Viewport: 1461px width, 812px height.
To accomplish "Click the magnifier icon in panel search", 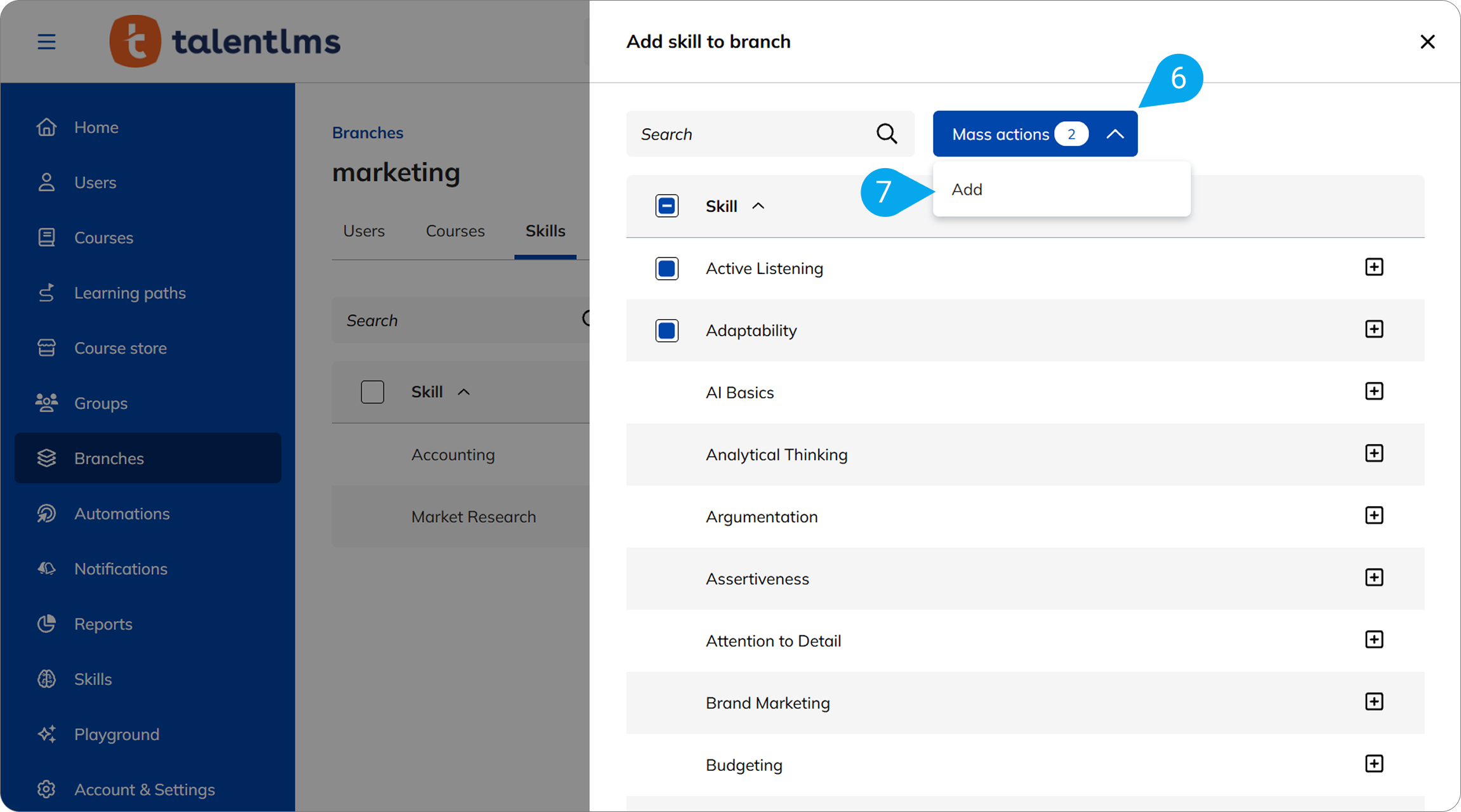I will 887,134.
